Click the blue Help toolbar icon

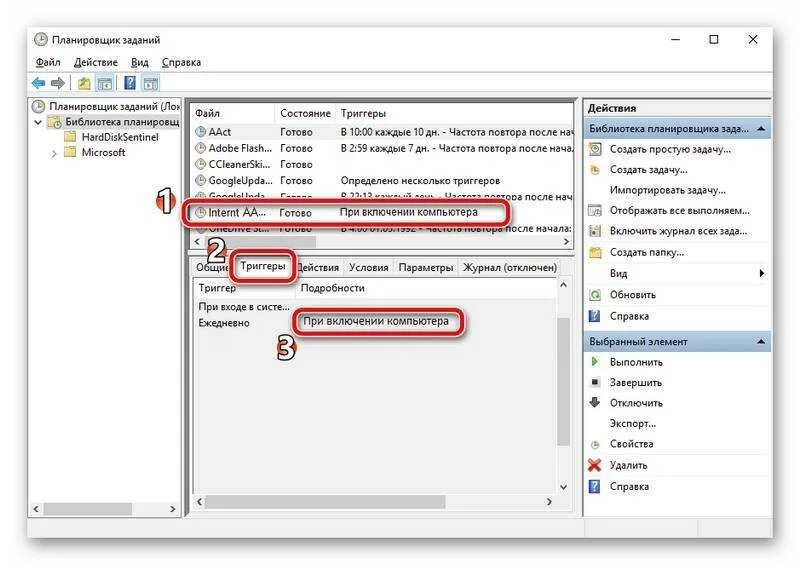pyautogui.click(x=130, y=83)
